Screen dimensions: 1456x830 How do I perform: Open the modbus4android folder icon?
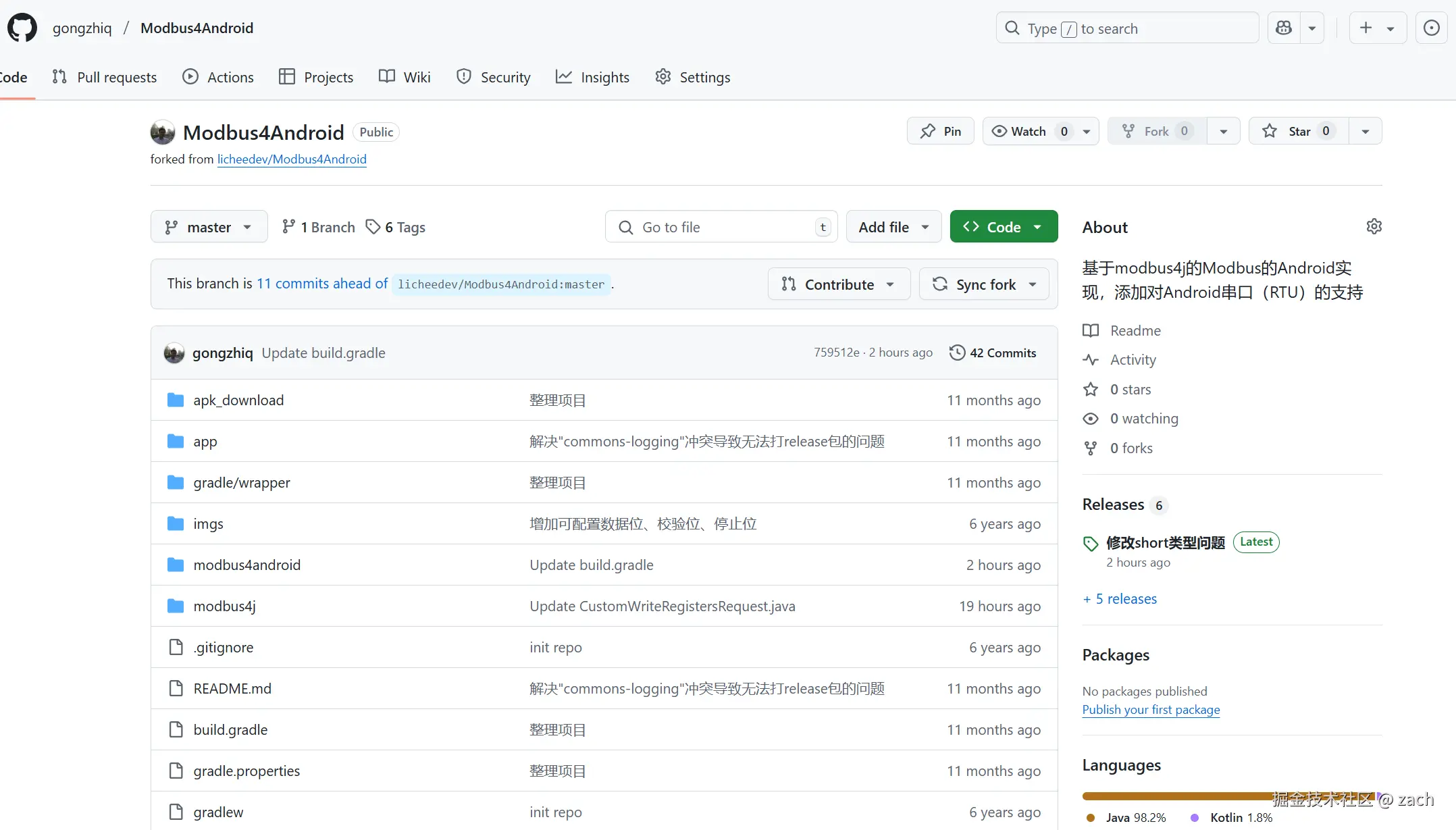[x=176, y=565]
